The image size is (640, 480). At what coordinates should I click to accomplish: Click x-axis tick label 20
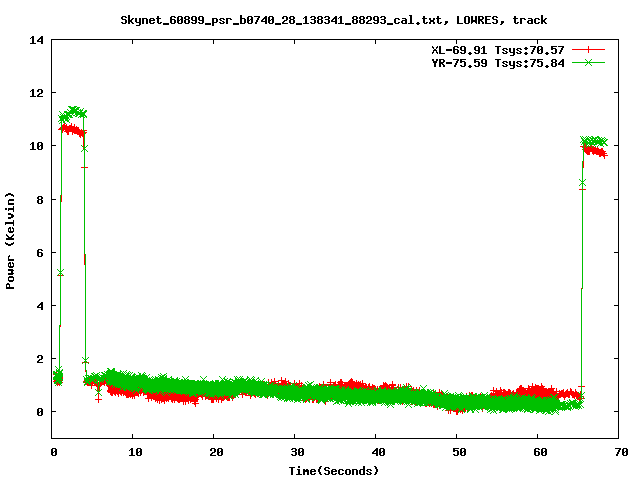click(216, 452)
